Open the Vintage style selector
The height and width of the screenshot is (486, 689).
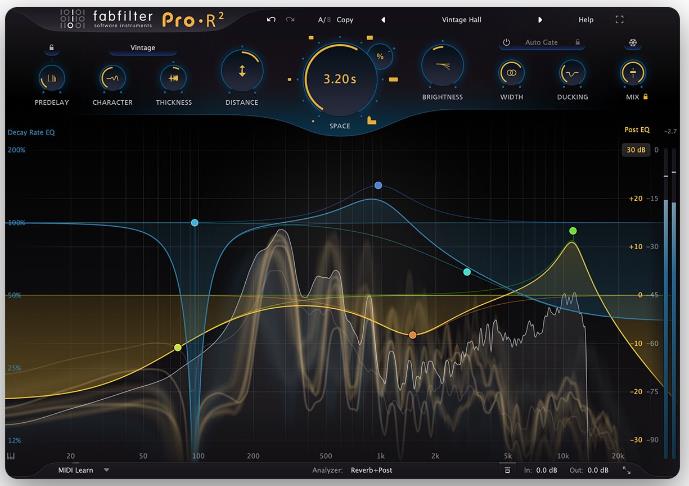click(x=143, y=48)
